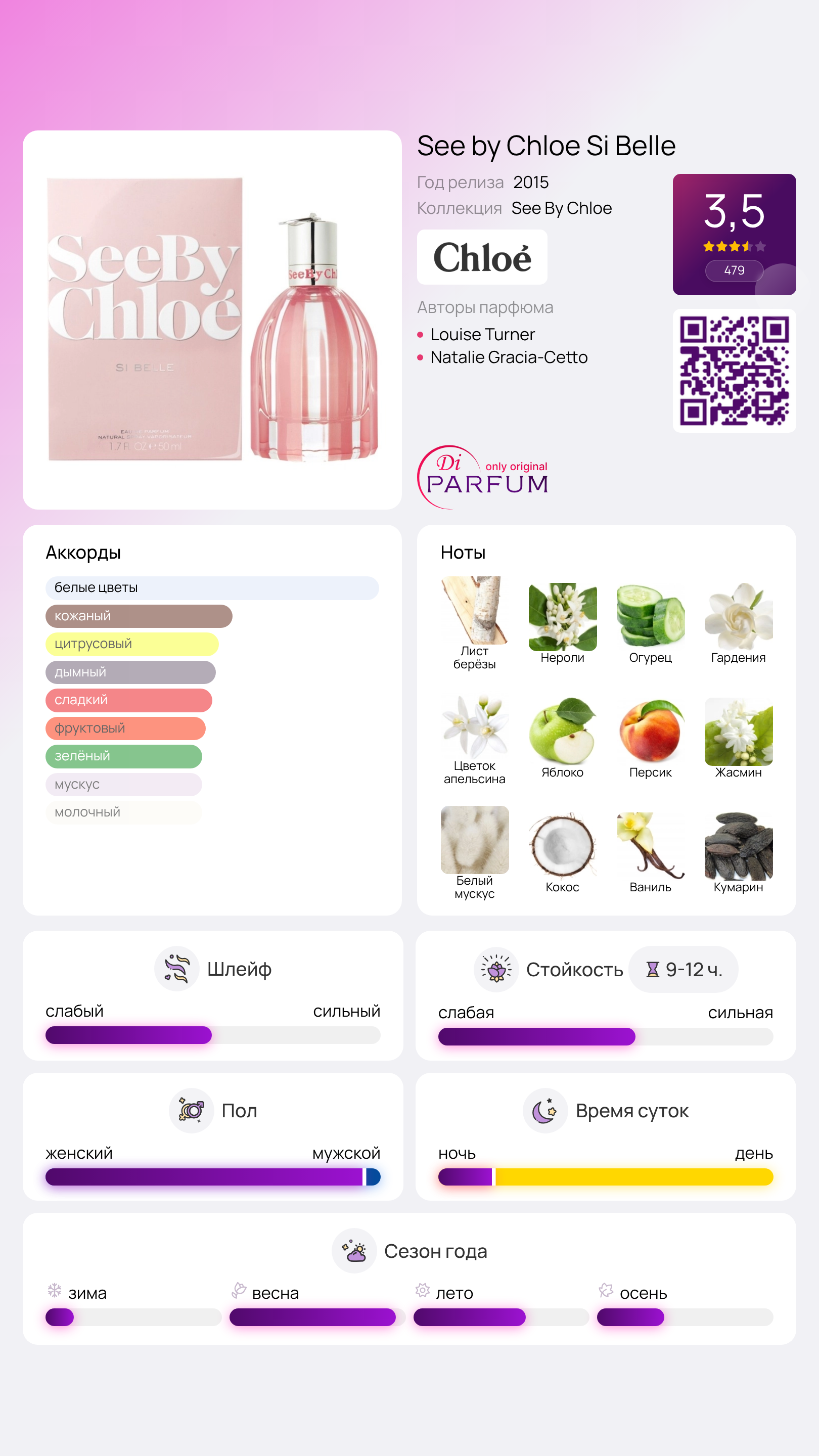Click the Время суток moon icon
819x1456 pixels.
[x=545, y=1111]
